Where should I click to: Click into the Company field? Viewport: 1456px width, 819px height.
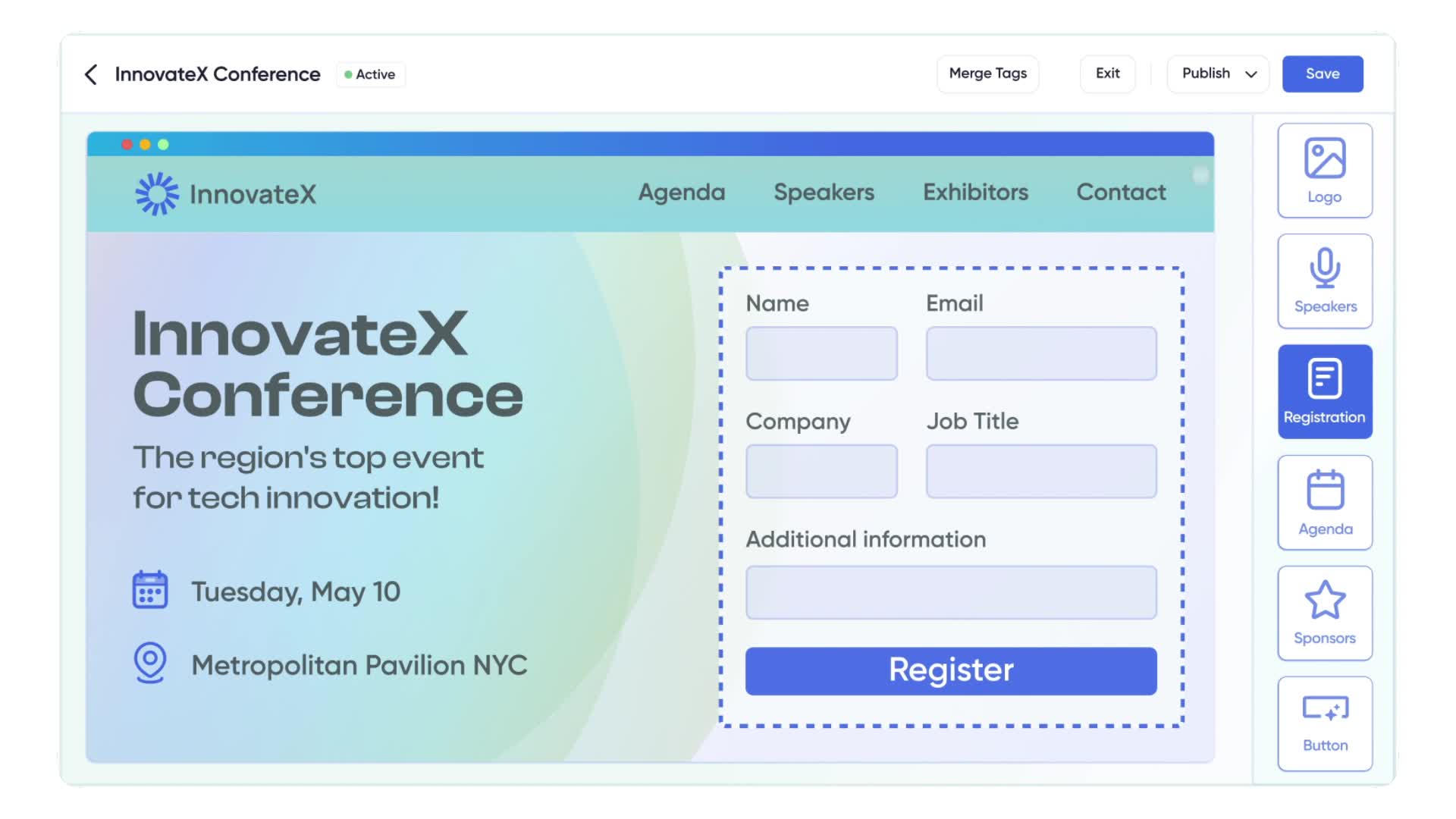point(821,472)
